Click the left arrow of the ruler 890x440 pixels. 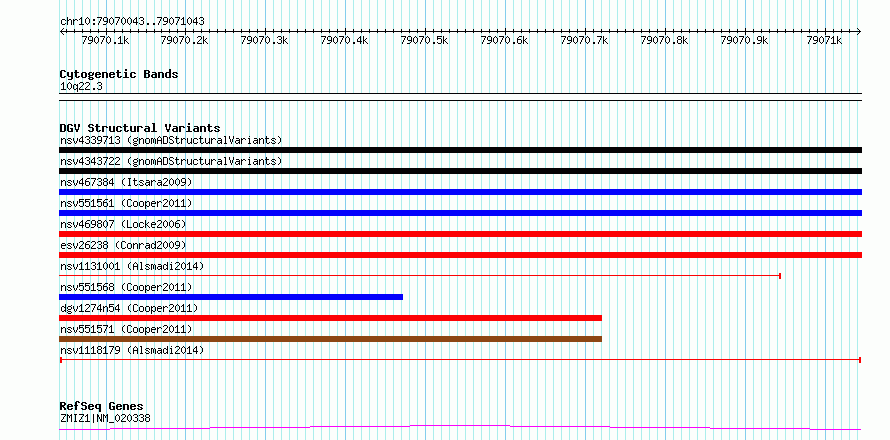click(x=62, y=31)
